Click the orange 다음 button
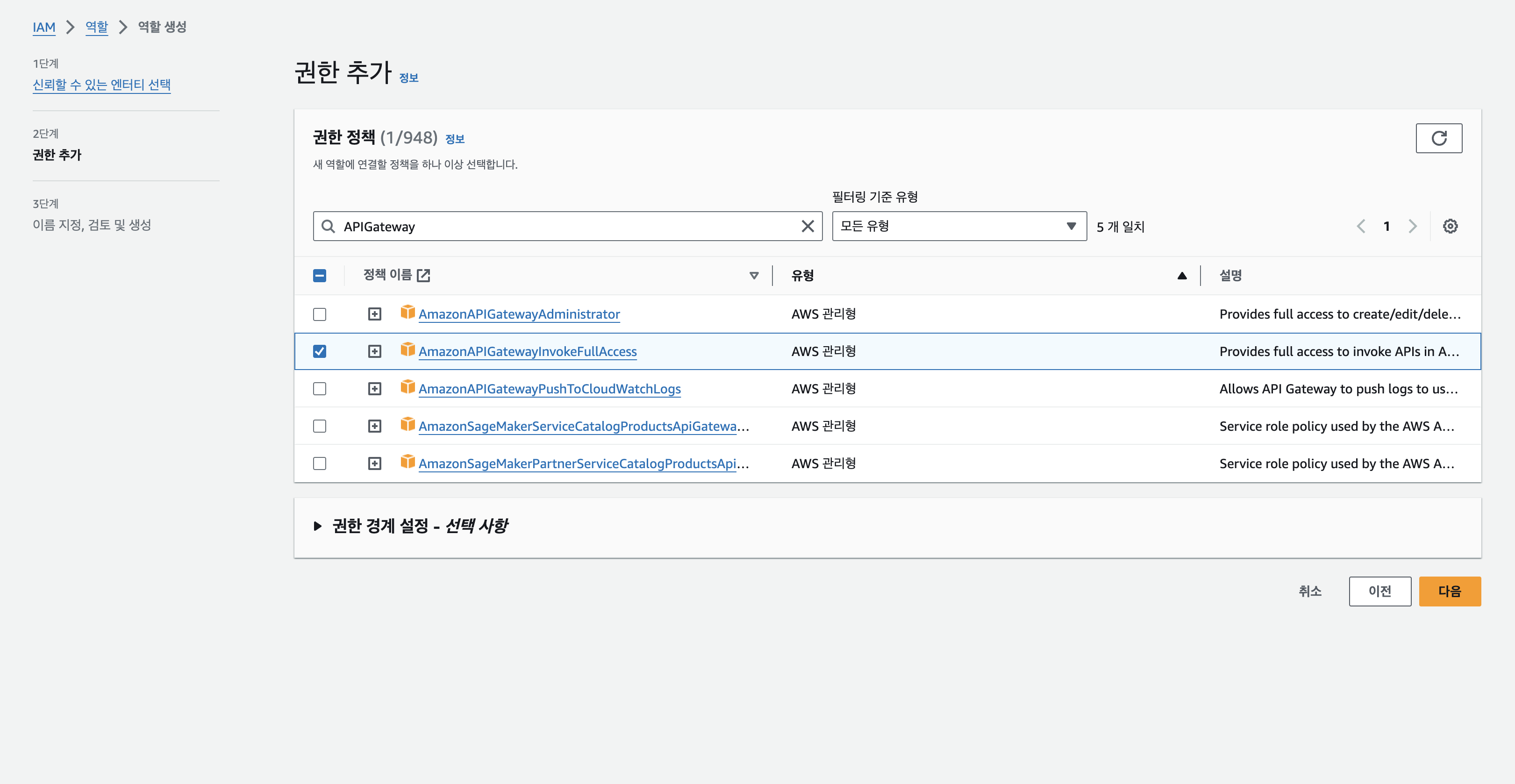This screenshot has width=1515, height=784. [1449, 591]
